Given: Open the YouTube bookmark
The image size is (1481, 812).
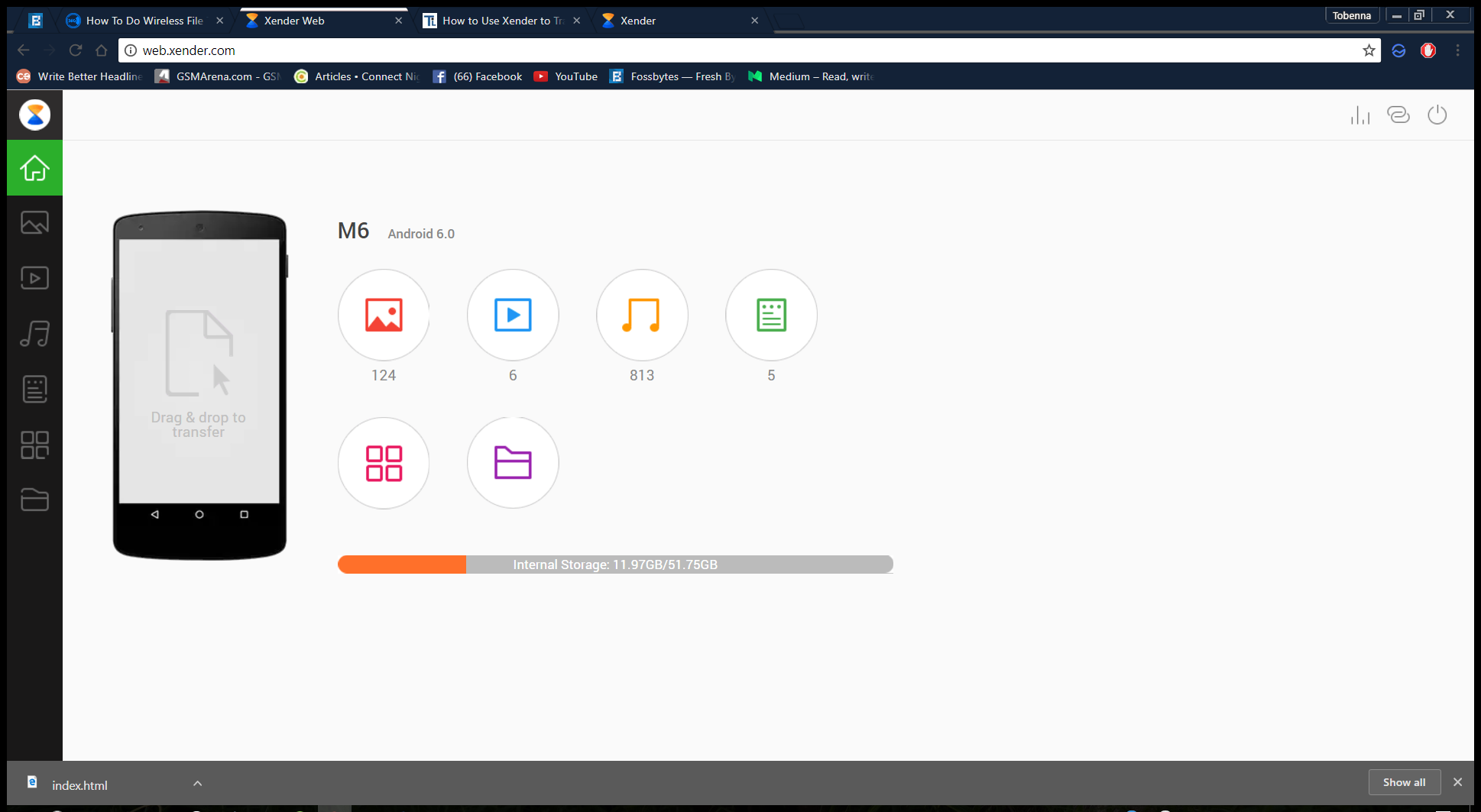Looking at the screenshot, I should pos(565,76).
